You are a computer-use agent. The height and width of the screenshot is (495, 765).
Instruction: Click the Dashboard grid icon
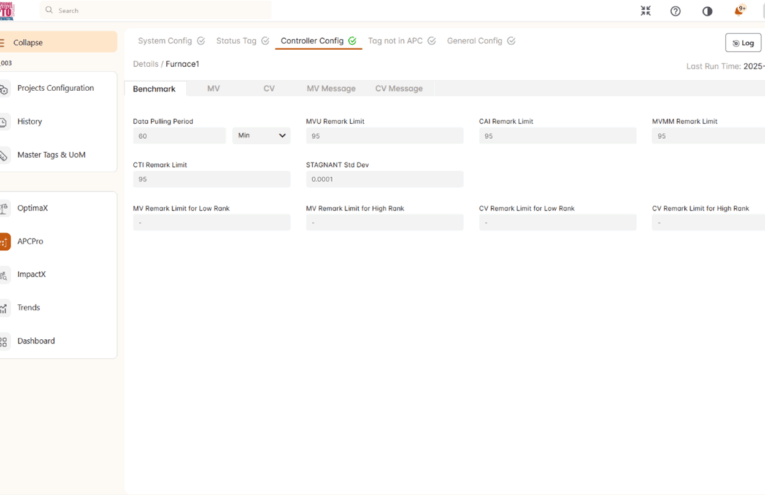click(x=4, y=341)
